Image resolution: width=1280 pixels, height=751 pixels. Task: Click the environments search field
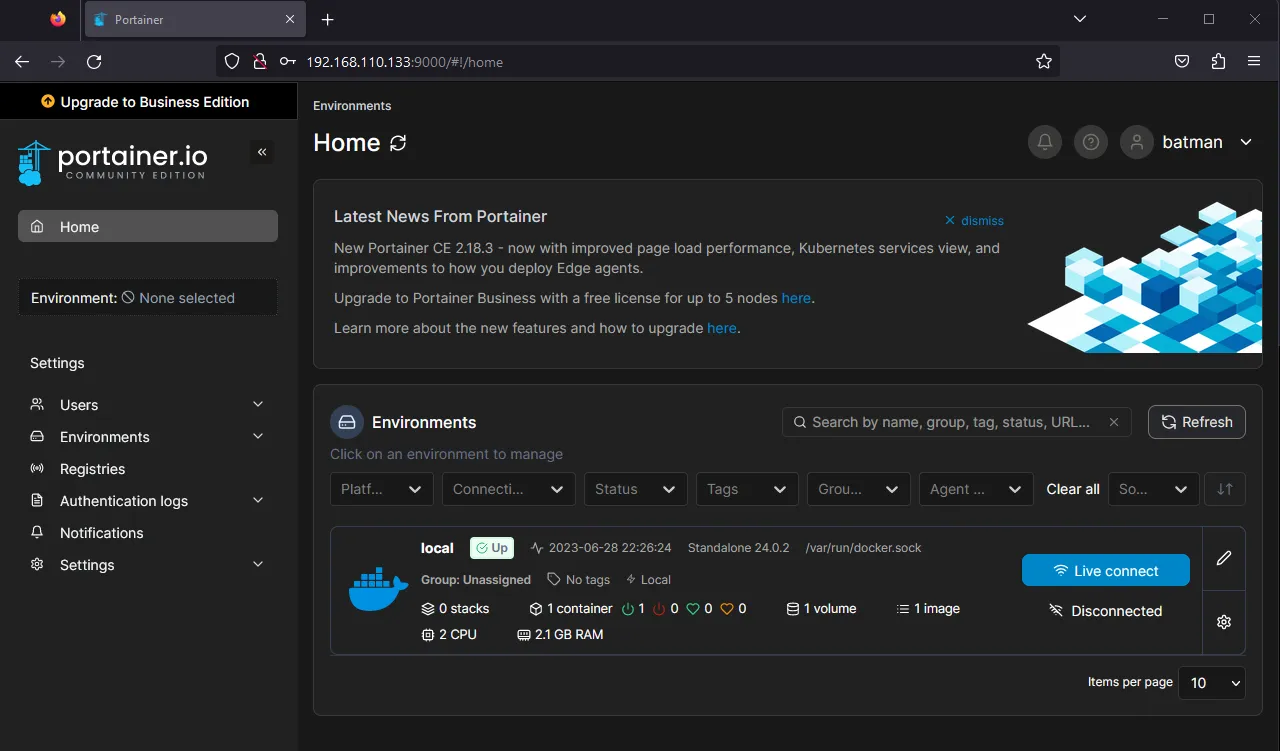pyautogui.click(x=950, y=422)
